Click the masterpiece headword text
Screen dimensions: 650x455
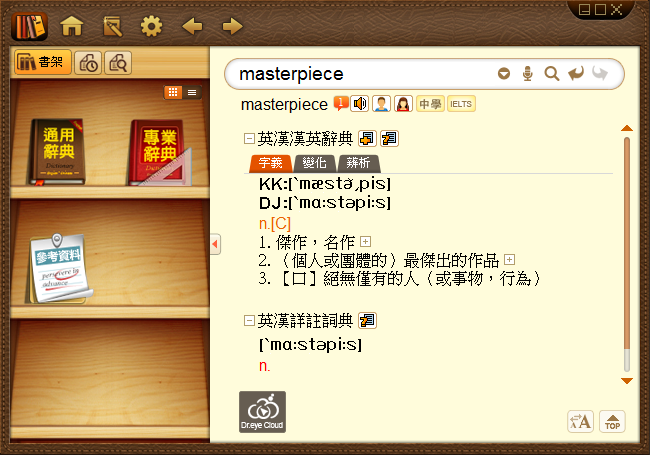(284, 104)
